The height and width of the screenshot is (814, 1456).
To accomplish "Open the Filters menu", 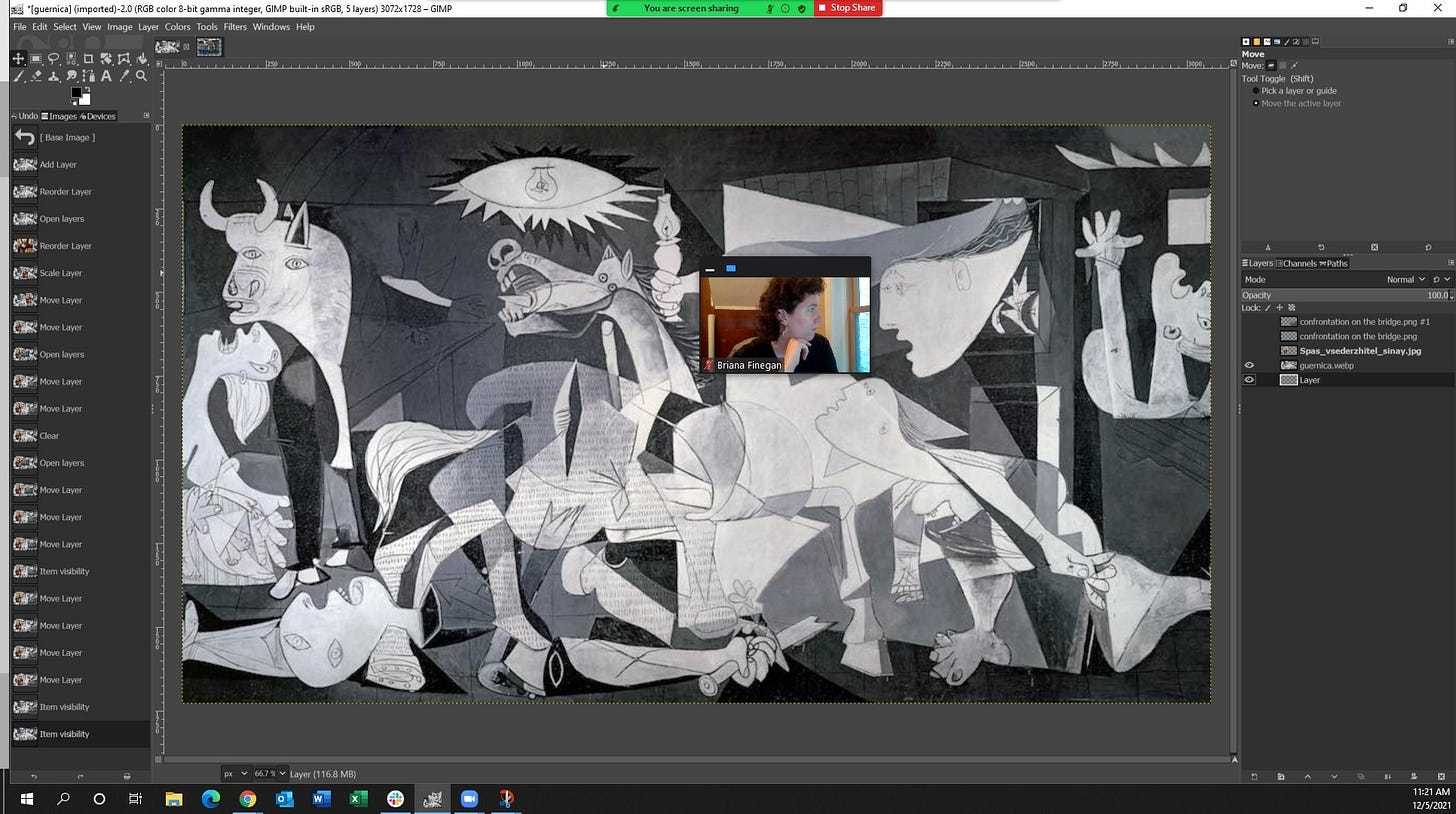I will tap(235, 27).
